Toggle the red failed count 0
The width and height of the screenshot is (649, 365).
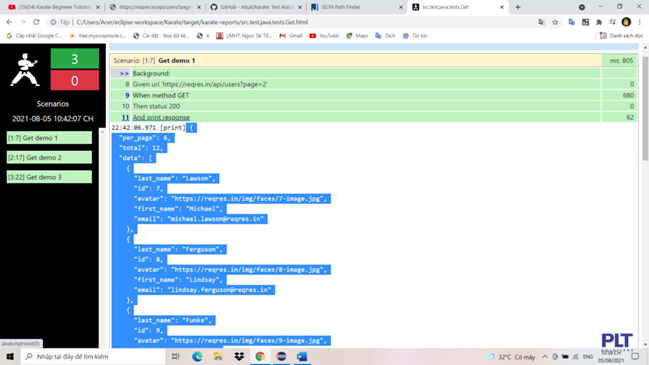tap(75, 80)
